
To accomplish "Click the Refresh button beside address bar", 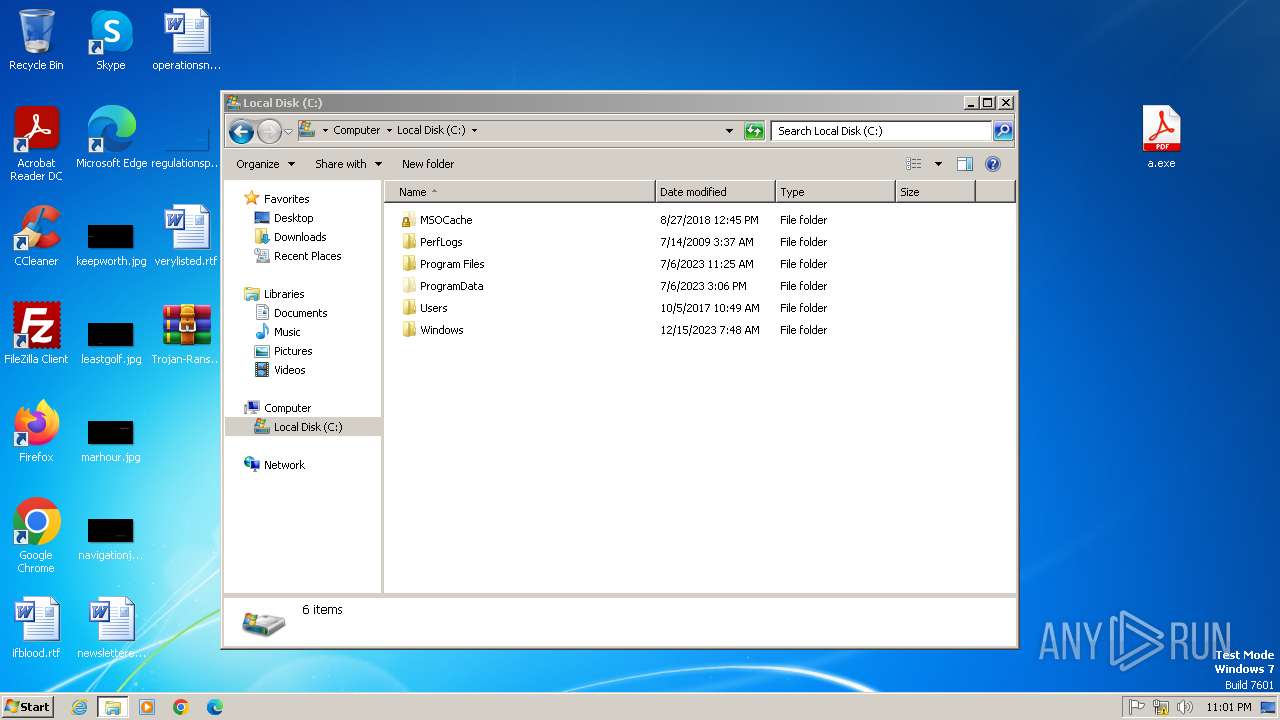I will (755, 131).
